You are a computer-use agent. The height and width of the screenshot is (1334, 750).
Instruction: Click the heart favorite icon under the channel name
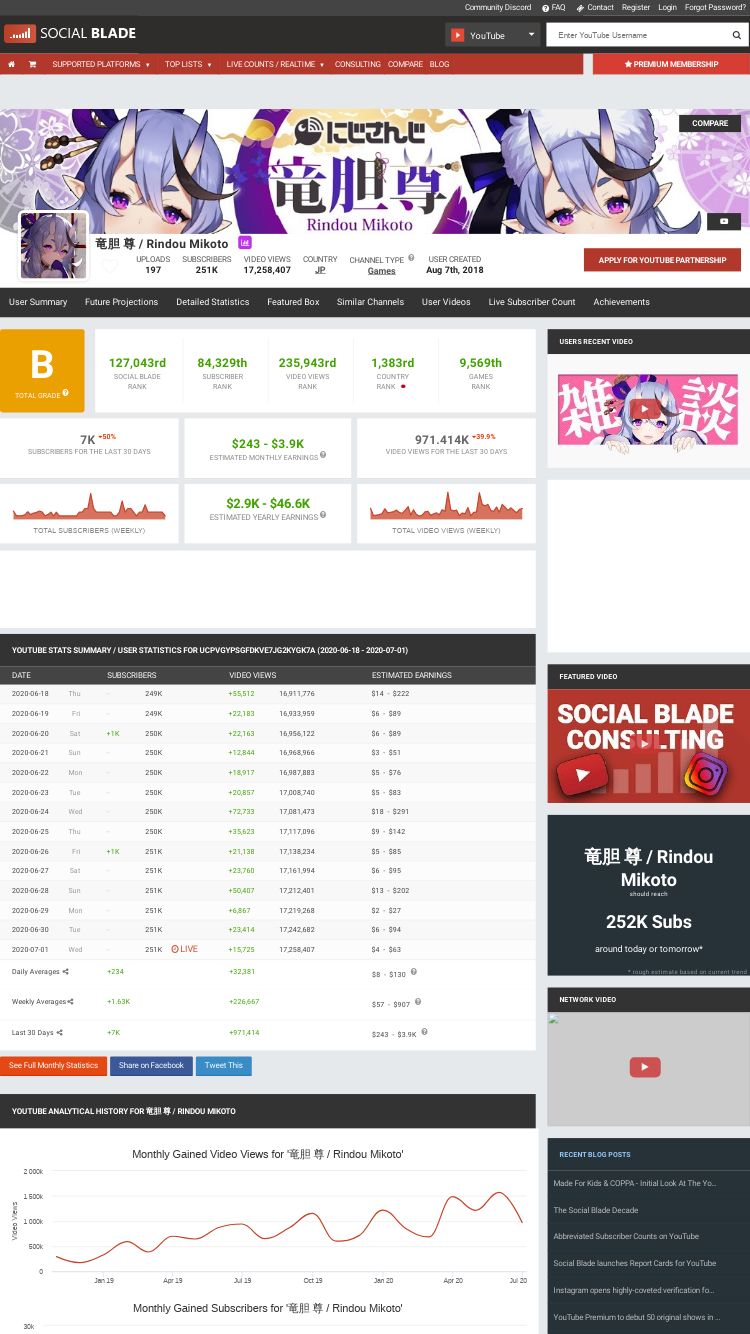pos(110,267)
